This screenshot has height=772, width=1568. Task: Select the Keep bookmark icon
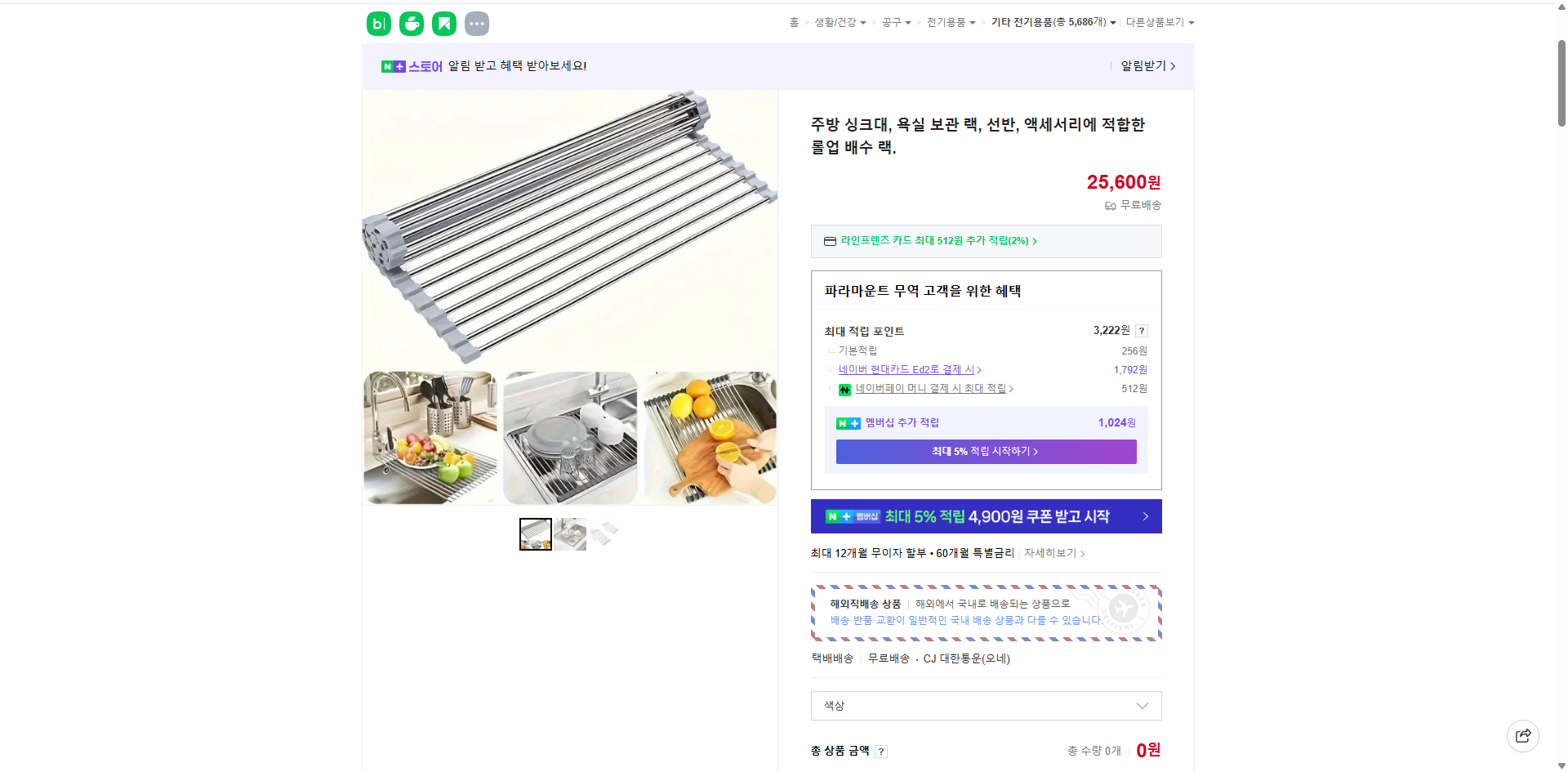pos(443,24)
